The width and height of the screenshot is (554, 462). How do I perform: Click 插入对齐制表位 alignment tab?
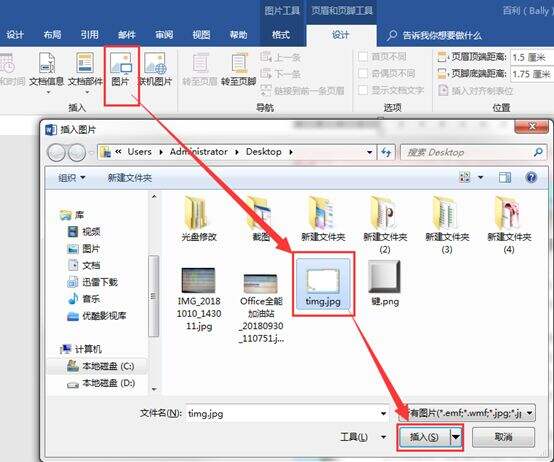tap(476, 91)
